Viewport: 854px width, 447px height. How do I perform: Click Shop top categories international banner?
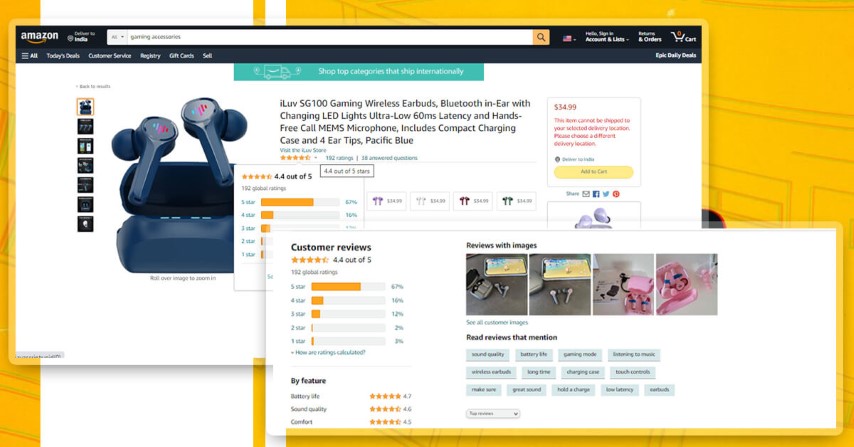(359, 72)
